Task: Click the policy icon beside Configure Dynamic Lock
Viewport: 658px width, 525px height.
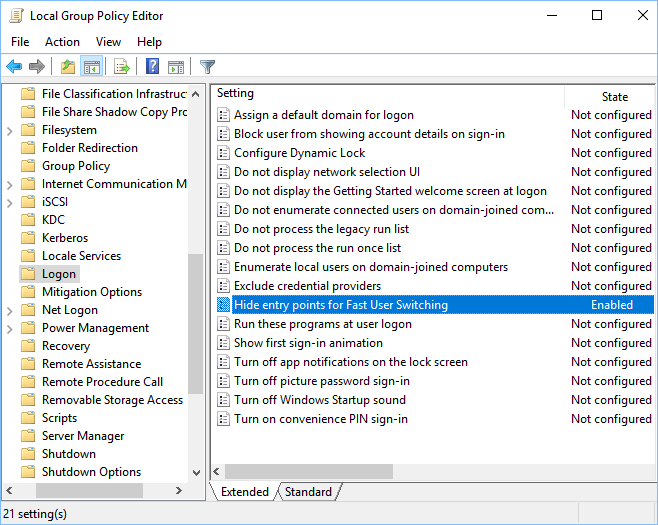Action: tap(224, 153)
